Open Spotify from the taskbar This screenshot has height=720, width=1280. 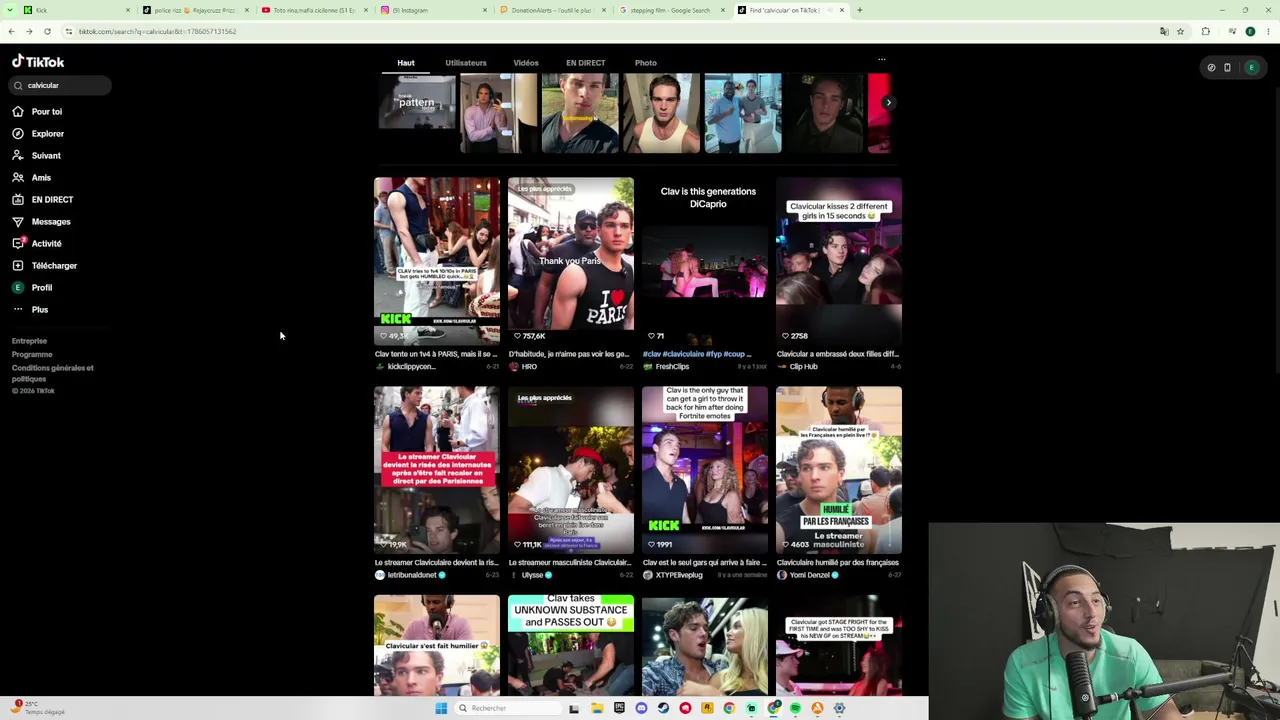[795, 708]
